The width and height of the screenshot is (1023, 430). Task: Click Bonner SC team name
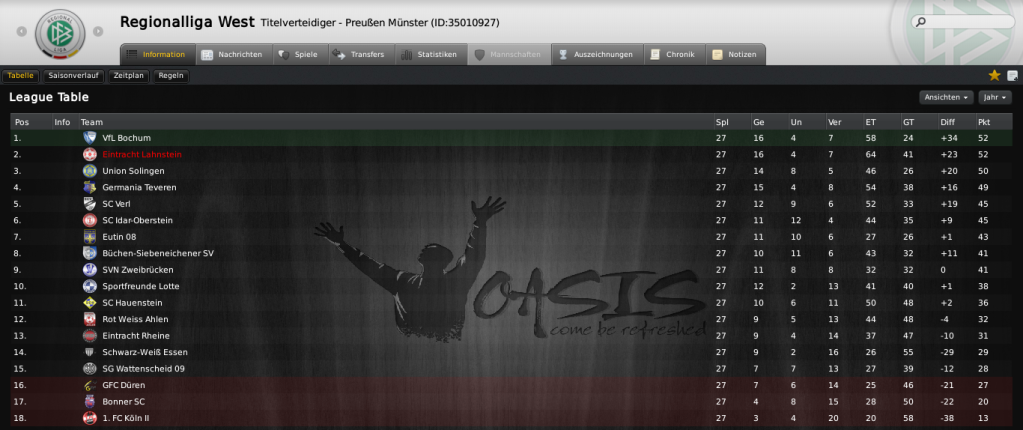pyautogui.click(x=123, y=401)
